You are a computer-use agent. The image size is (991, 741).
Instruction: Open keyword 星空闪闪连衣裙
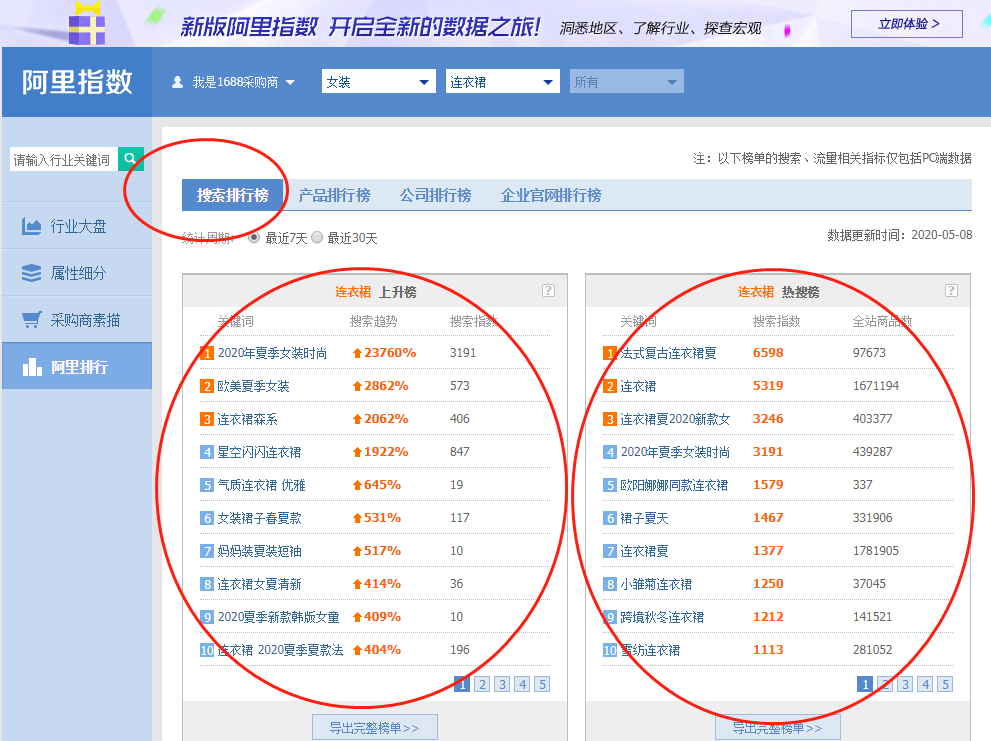(x=259, y=452)
